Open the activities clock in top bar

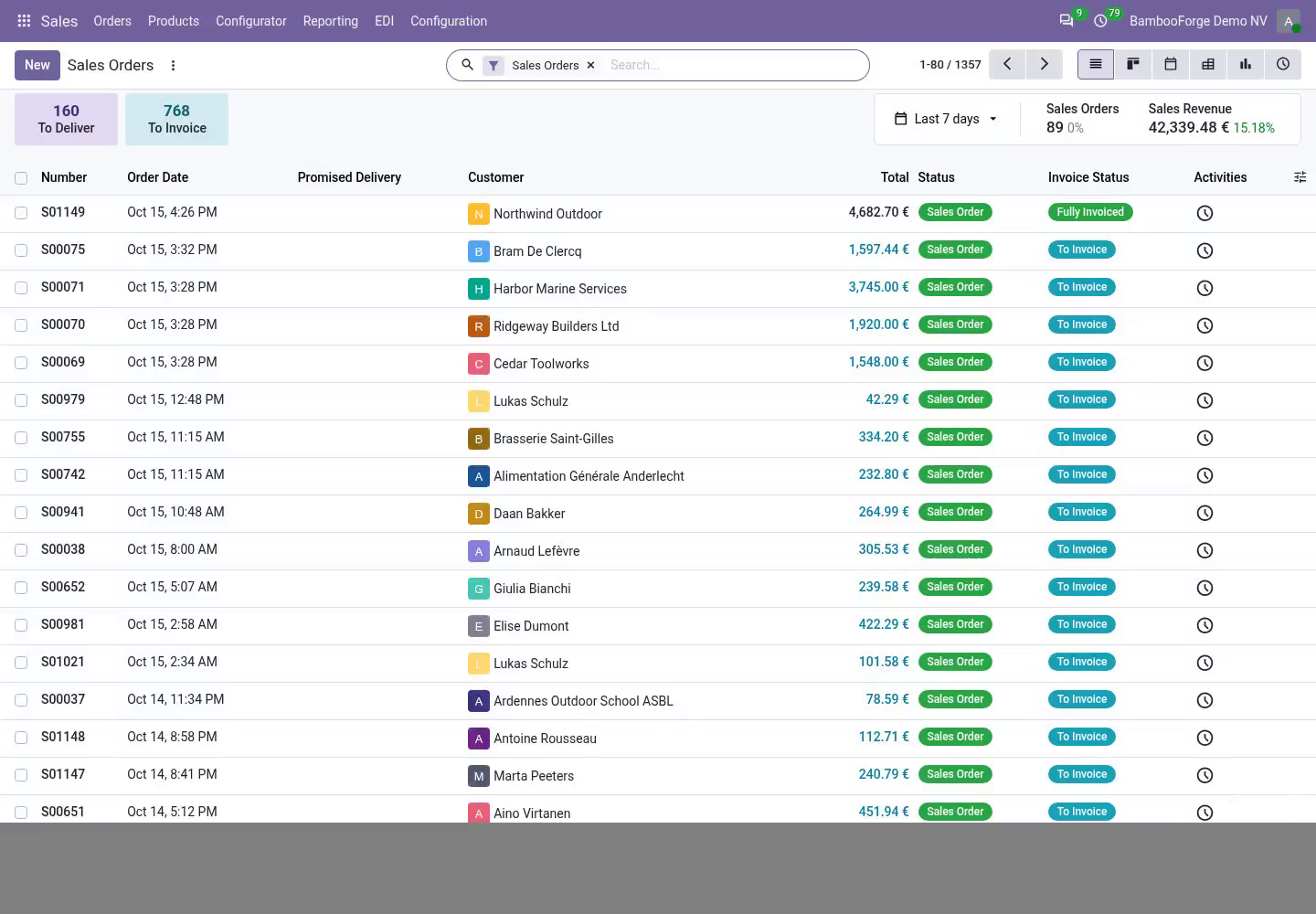pyautogui.click(x=1101, y=21)
